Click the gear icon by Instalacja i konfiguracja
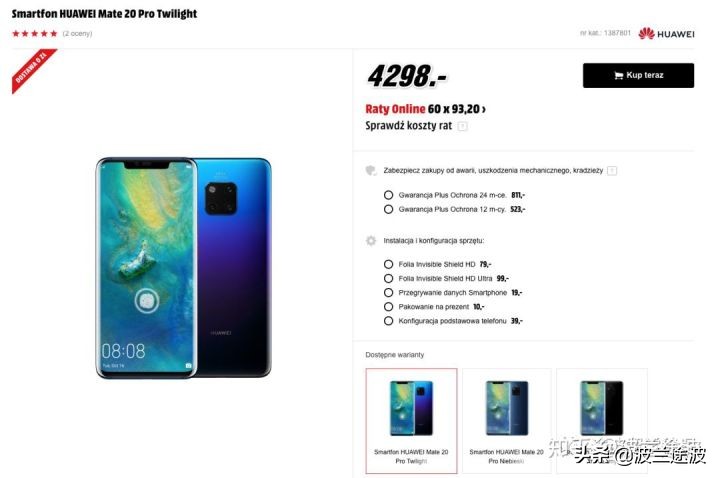The width and height of the screenshot is (720, 478). 371,240
